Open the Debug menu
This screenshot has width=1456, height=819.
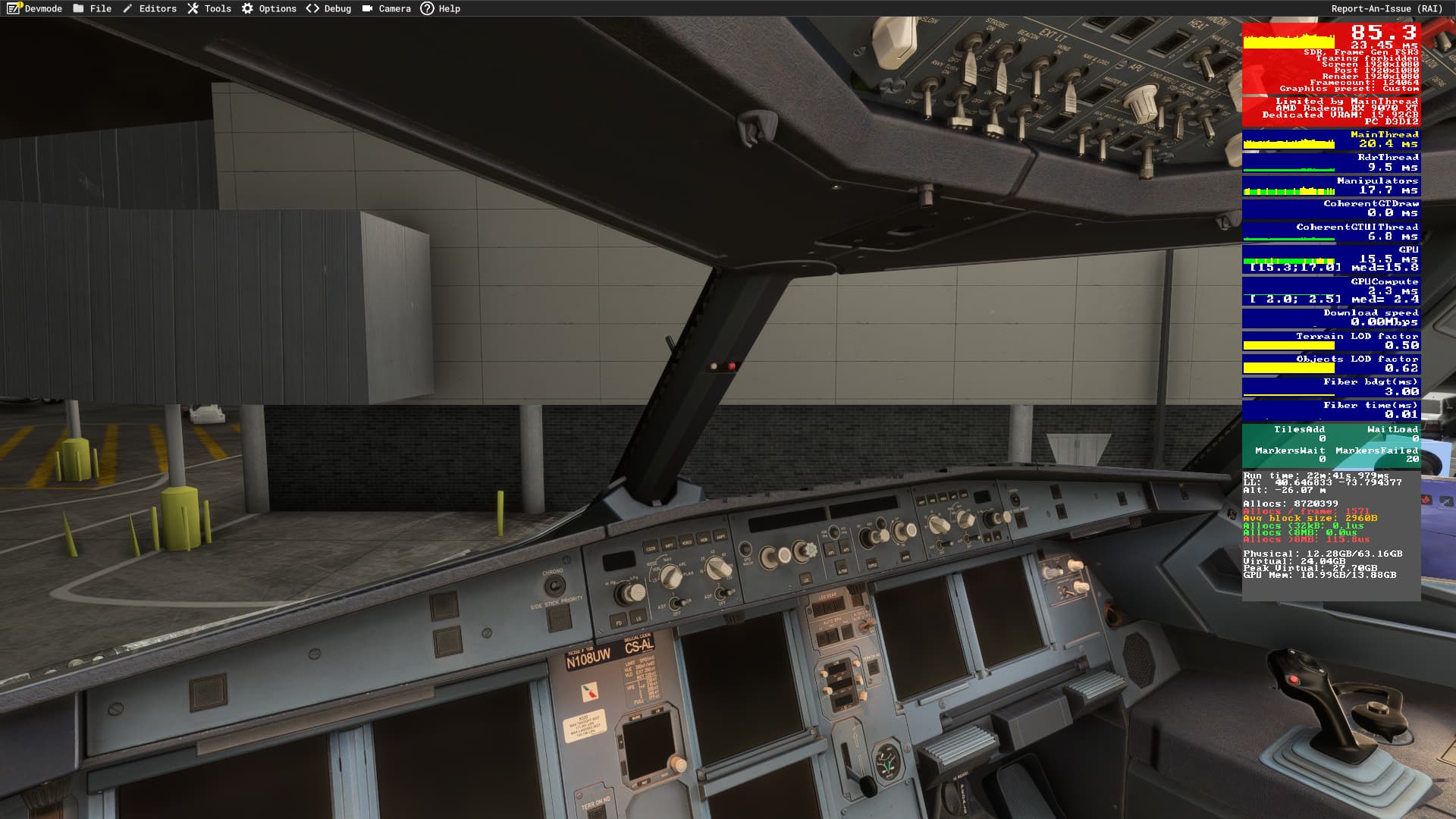point(328,8)
